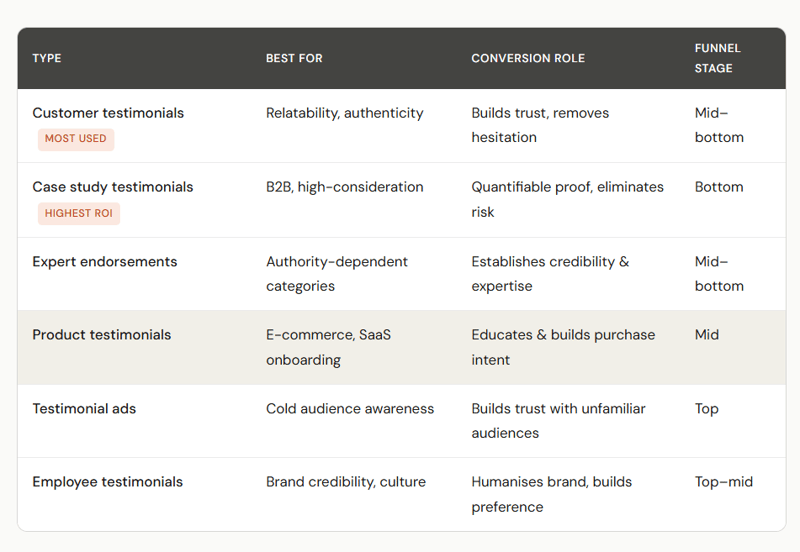Click the 'Quantifiable proof, eliminates risk' cell
Viewport: 800px width, 552px height.
567,199
